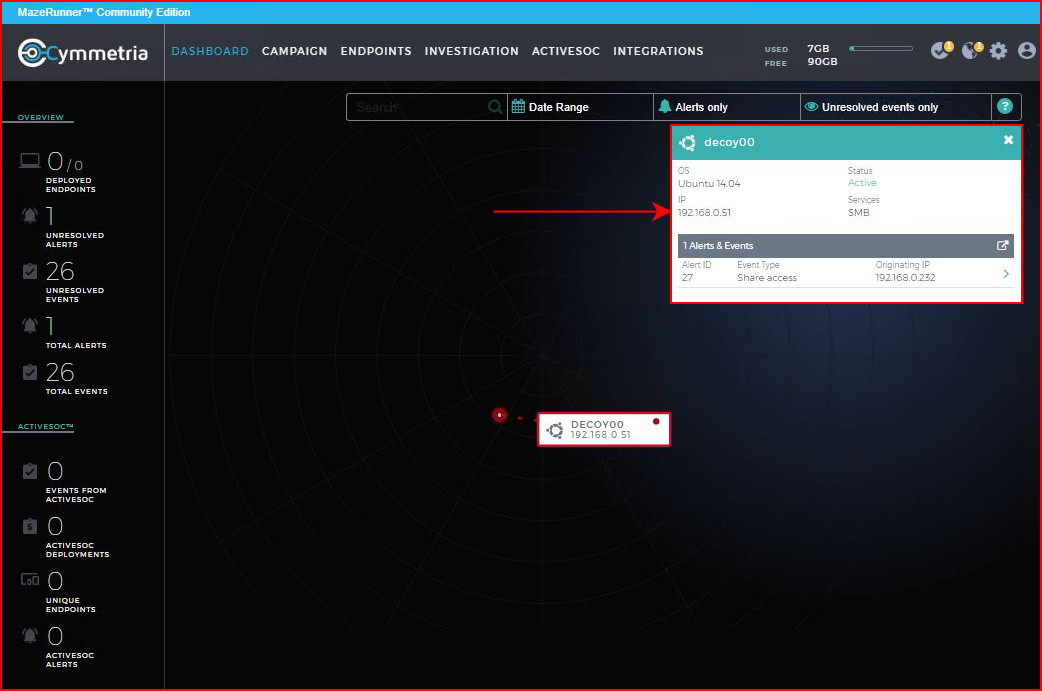
Task: Go to the Dashboard tab
Action: 210,51
